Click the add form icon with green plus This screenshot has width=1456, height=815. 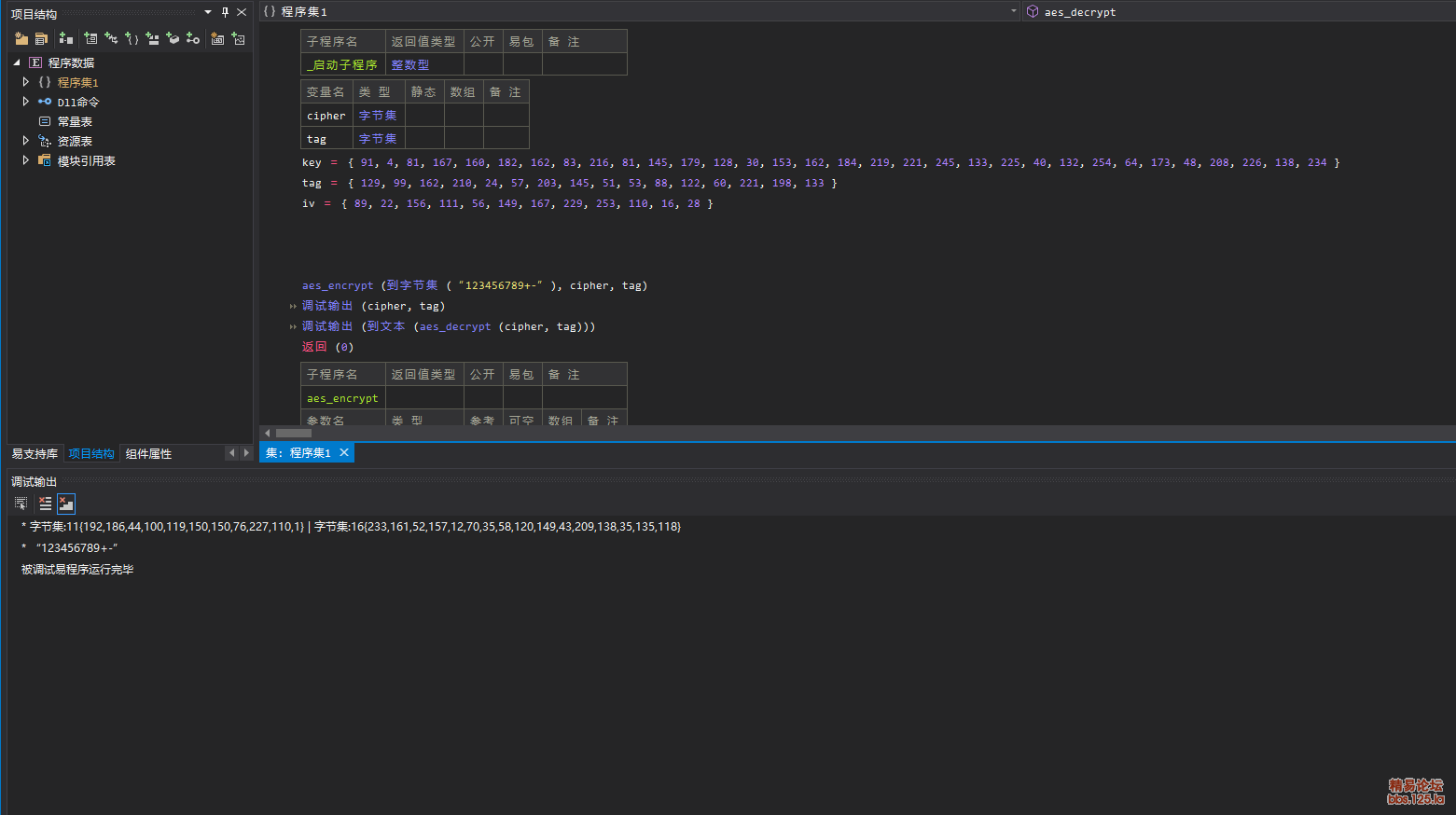[x=90, y=38]
